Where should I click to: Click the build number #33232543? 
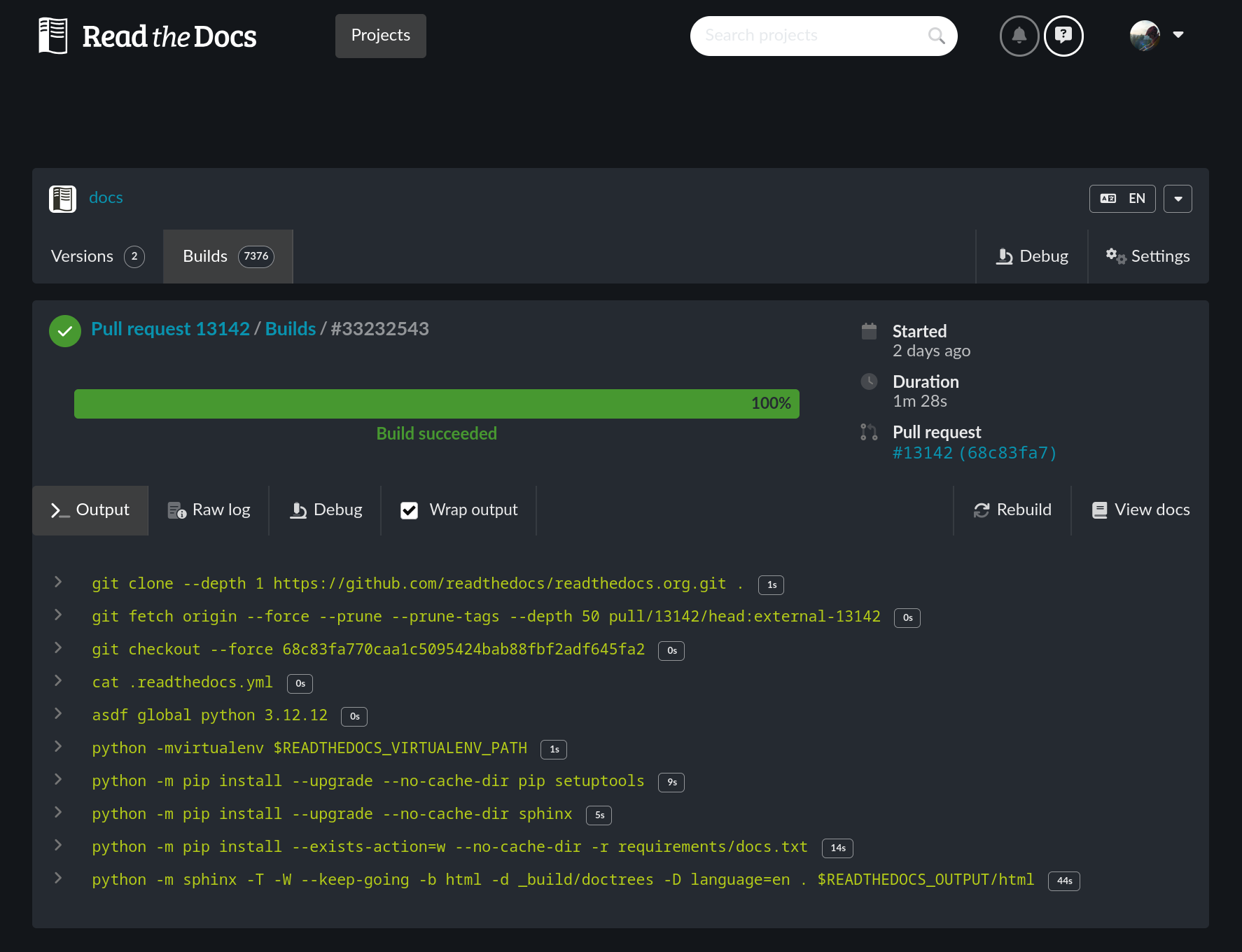point(380,329)
